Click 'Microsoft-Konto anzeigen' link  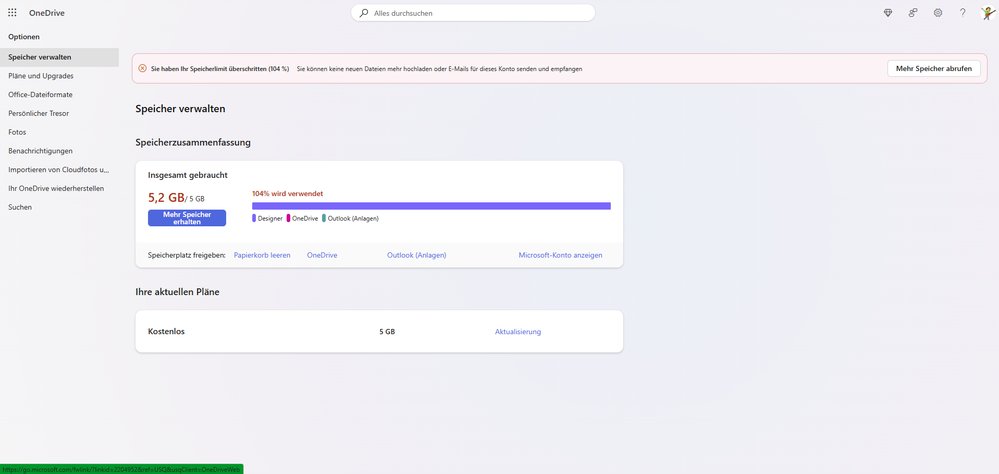pyautogui.click(x=560, y=255)
